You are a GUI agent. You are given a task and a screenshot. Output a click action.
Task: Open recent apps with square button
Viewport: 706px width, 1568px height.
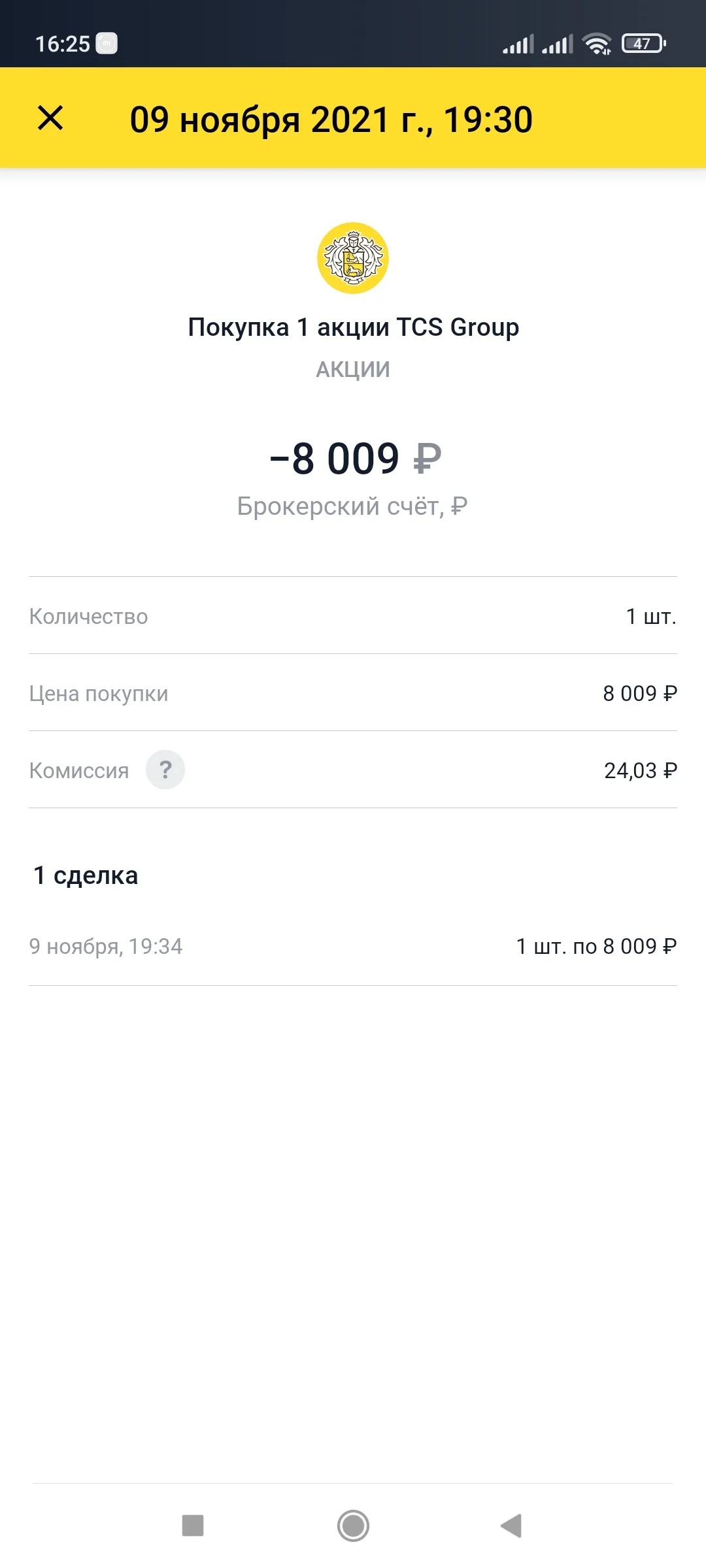(193, 1526)
